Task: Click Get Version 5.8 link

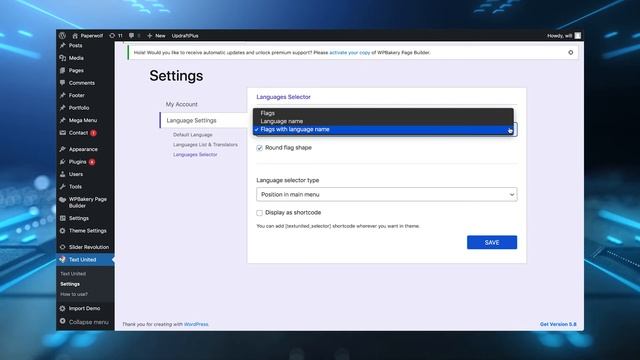Action: (558, 324)
